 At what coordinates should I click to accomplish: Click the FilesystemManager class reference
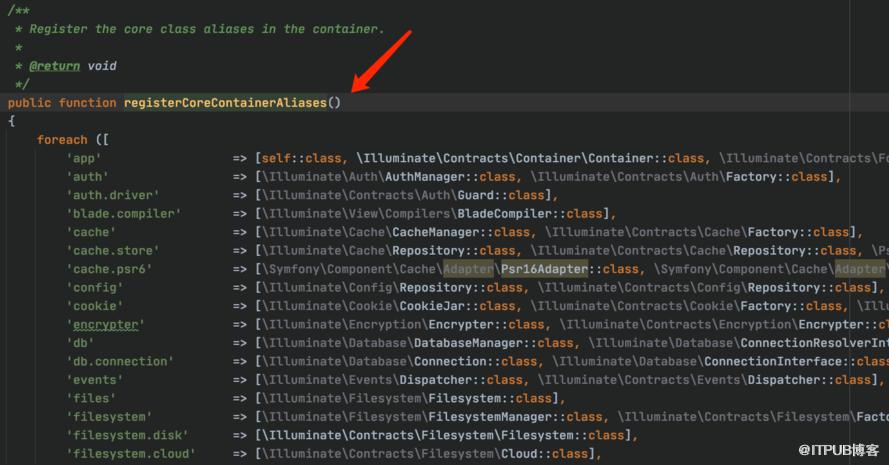[x=490, y=417]
